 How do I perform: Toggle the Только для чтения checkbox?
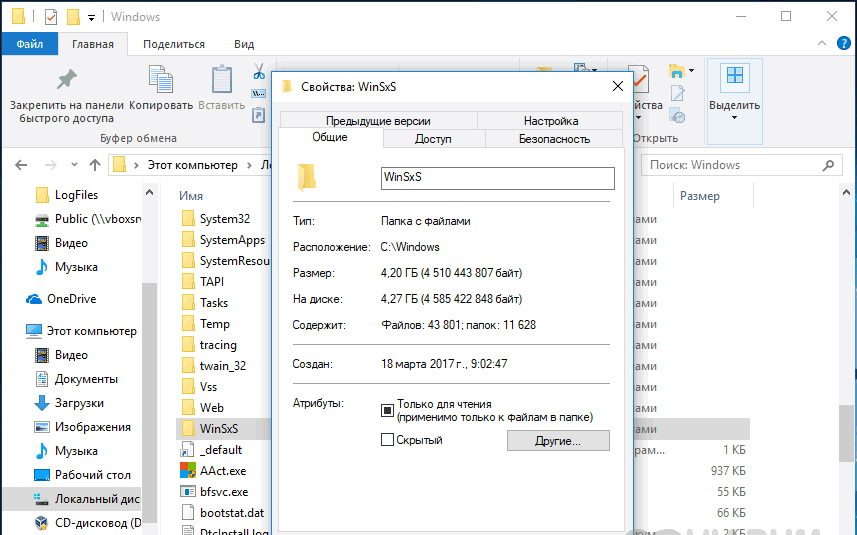pos(387,410)
